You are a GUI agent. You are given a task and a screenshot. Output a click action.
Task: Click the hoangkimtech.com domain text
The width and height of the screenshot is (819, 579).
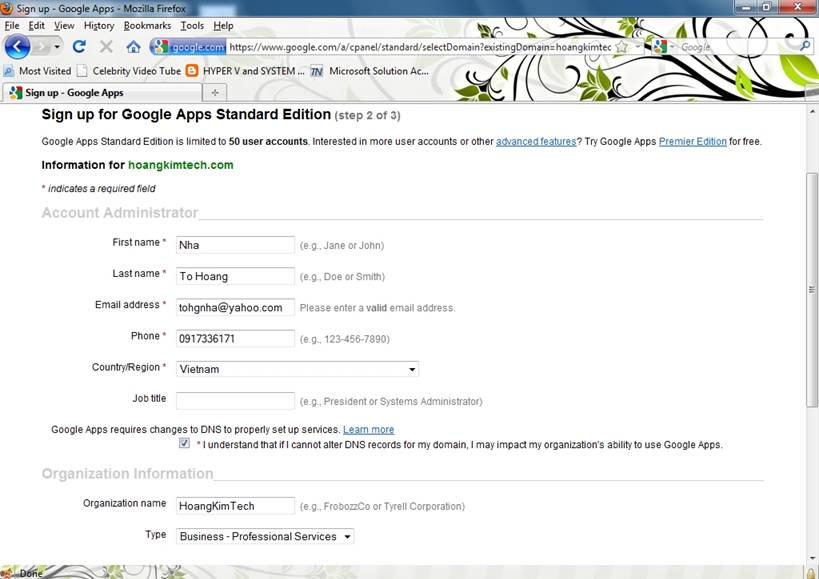coord(181,165)
